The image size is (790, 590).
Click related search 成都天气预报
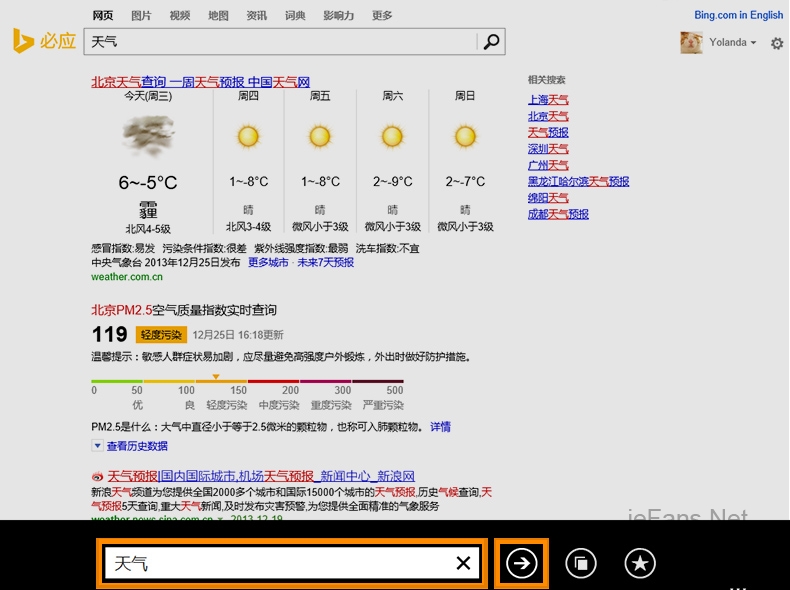(x=558, y=214)
